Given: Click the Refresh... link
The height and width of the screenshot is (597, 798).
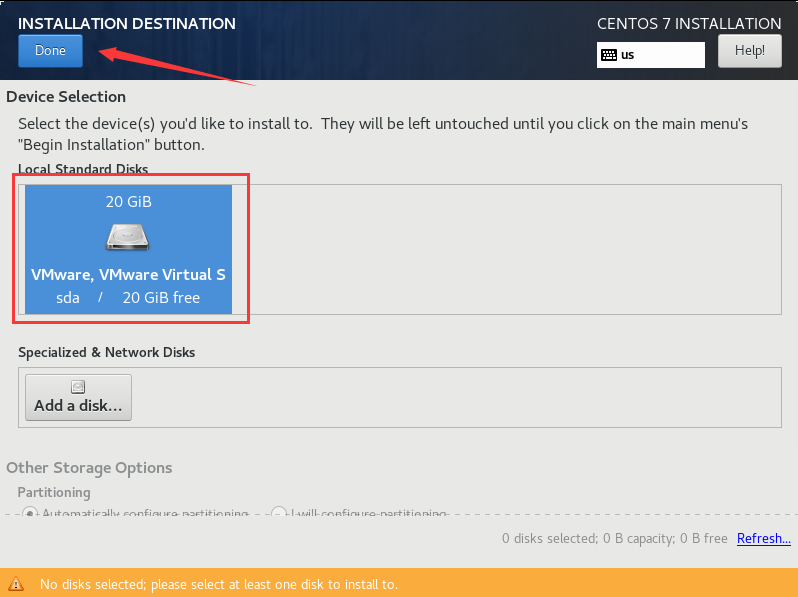Looking at the screenshot, I should (x=763, y=538).
